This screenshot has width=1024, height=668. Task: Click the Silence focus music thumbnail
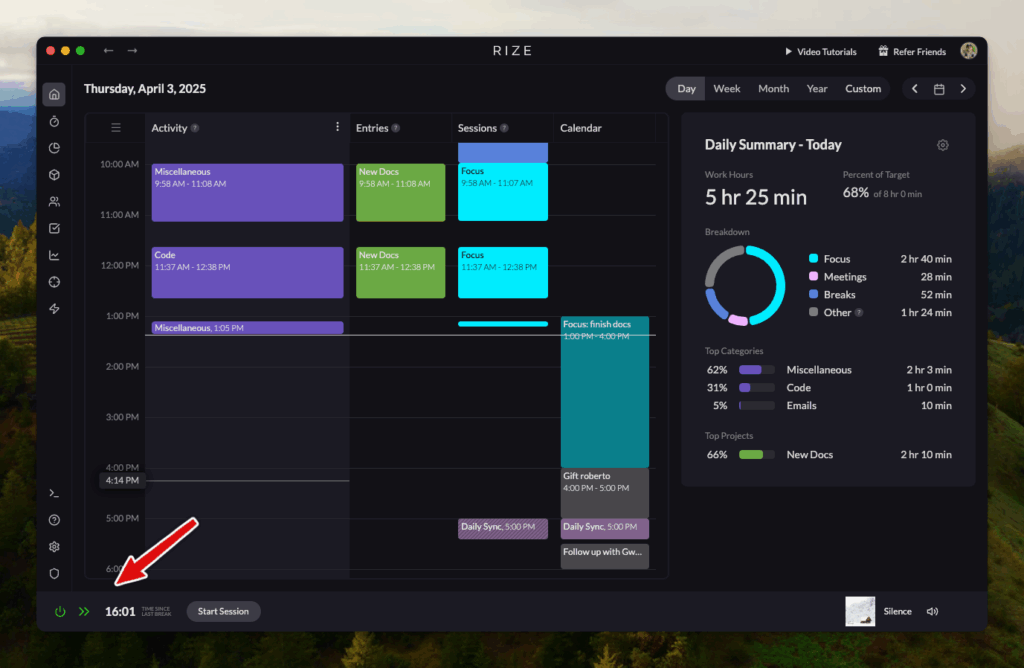coord(860,611)
